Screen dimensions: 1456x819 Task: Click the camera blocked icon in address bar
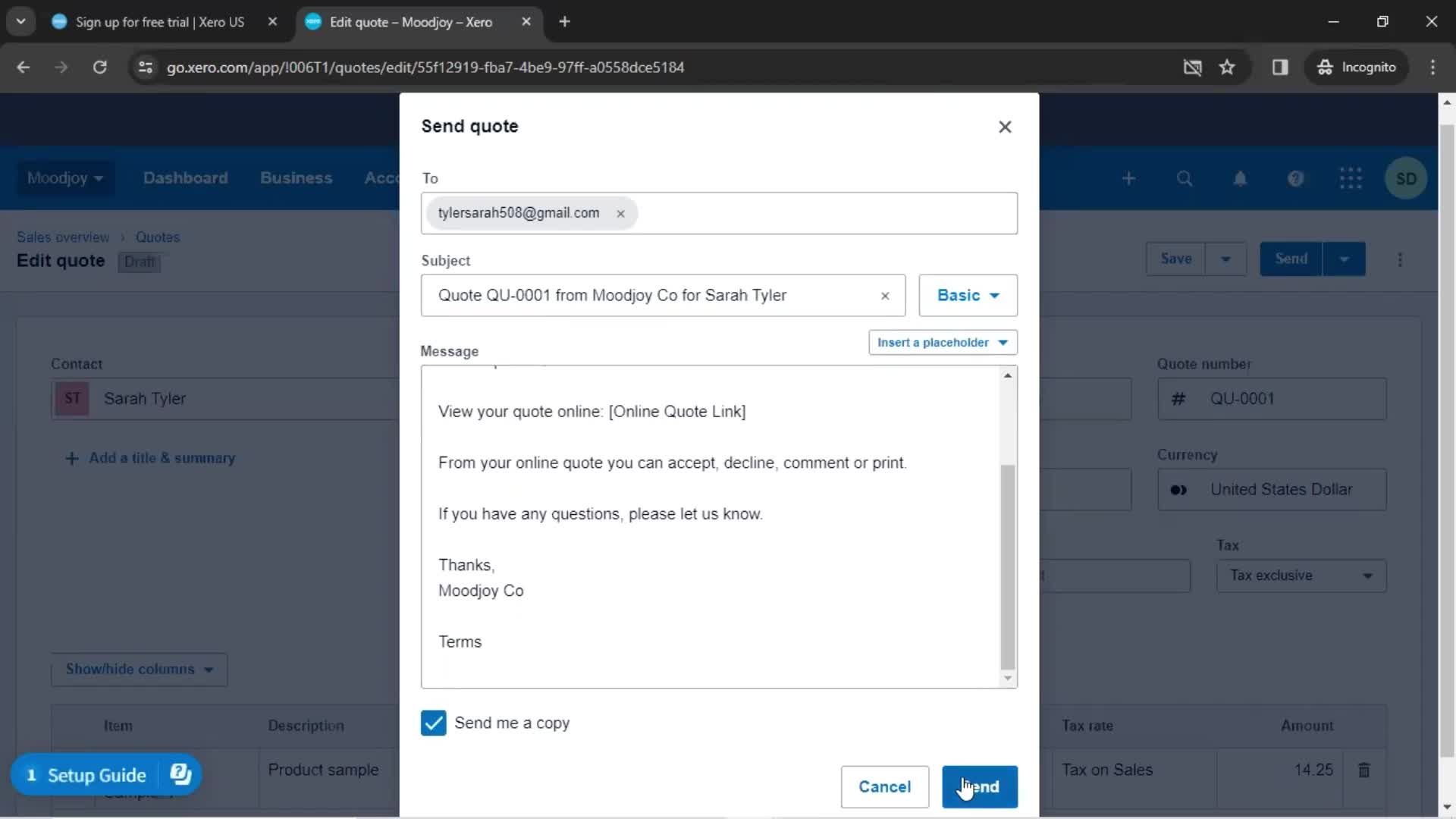[x=1192, y=67]
